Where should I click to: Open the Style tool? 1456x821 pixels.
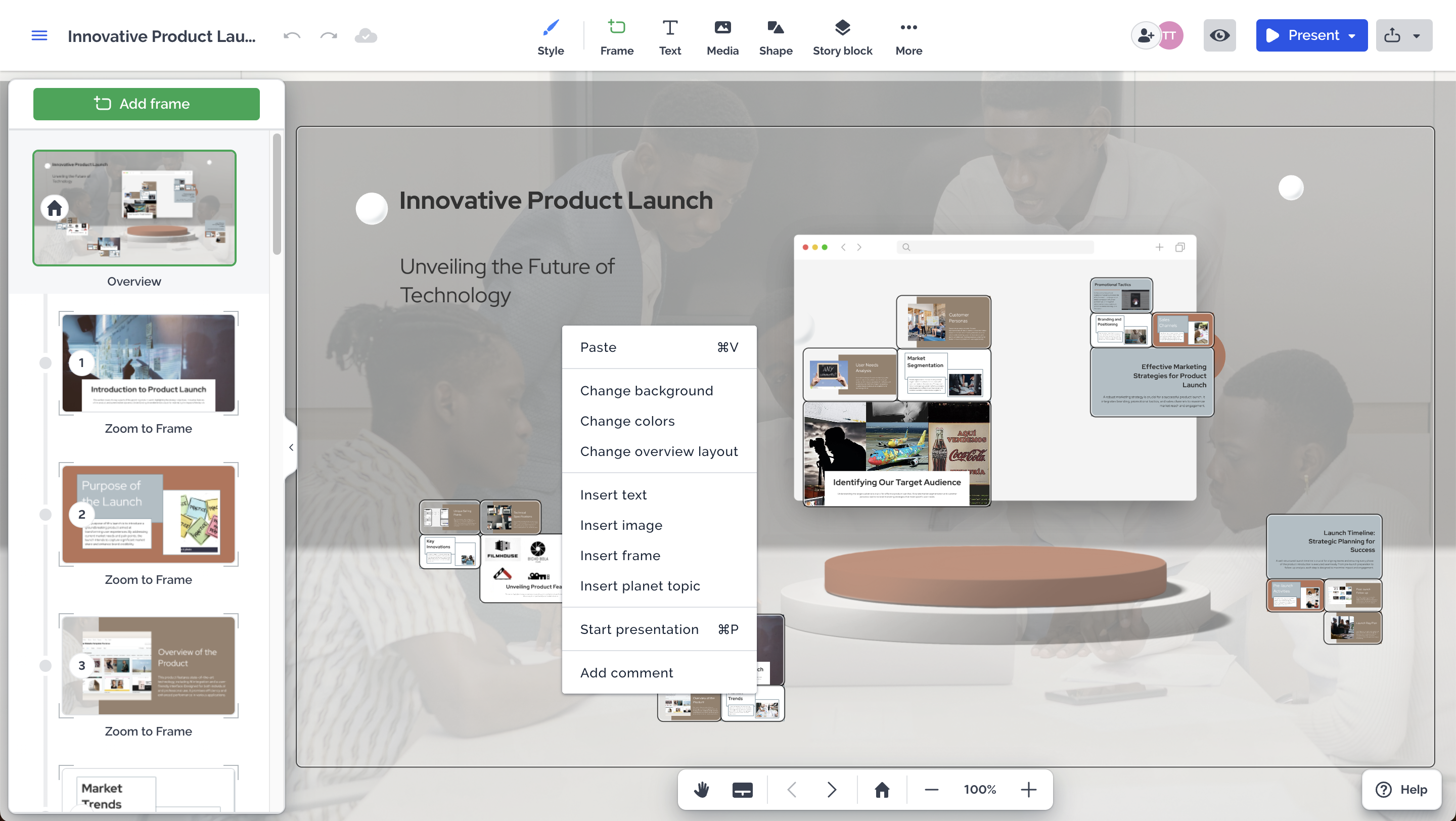[x=551, y=37]
